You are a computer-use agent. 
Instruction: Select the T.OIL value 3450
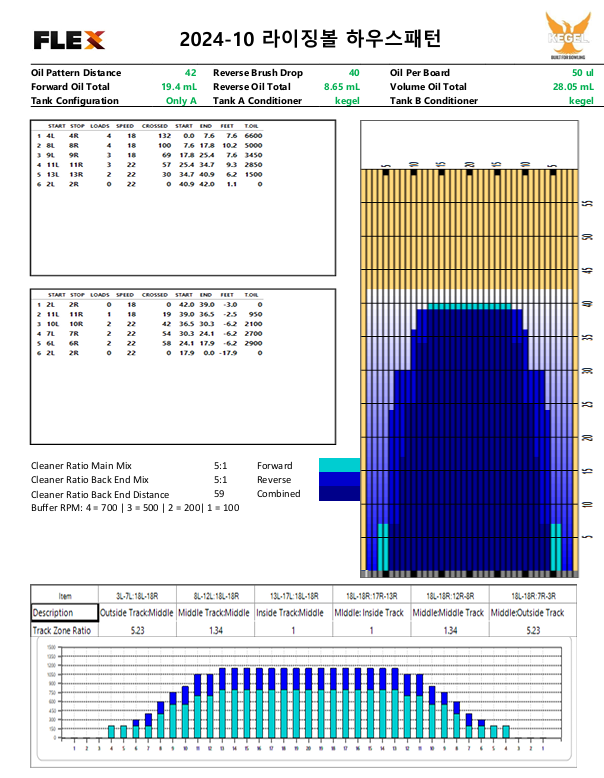coord(253,155)
